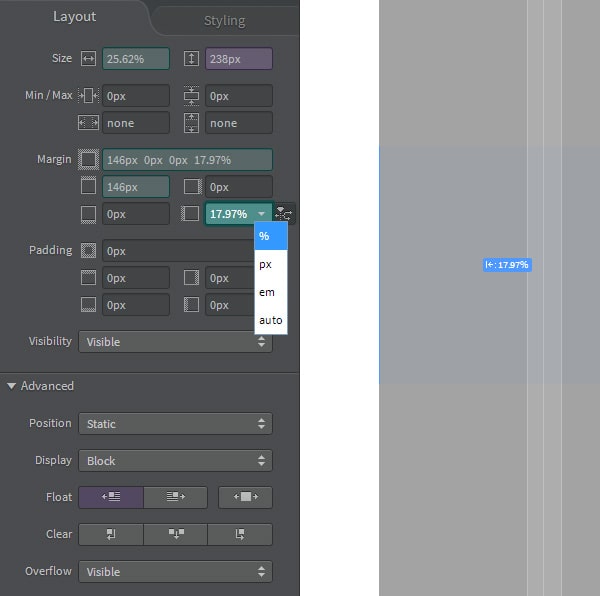
Task: Switch to the Styling tab
Action: tap(225, 21)
